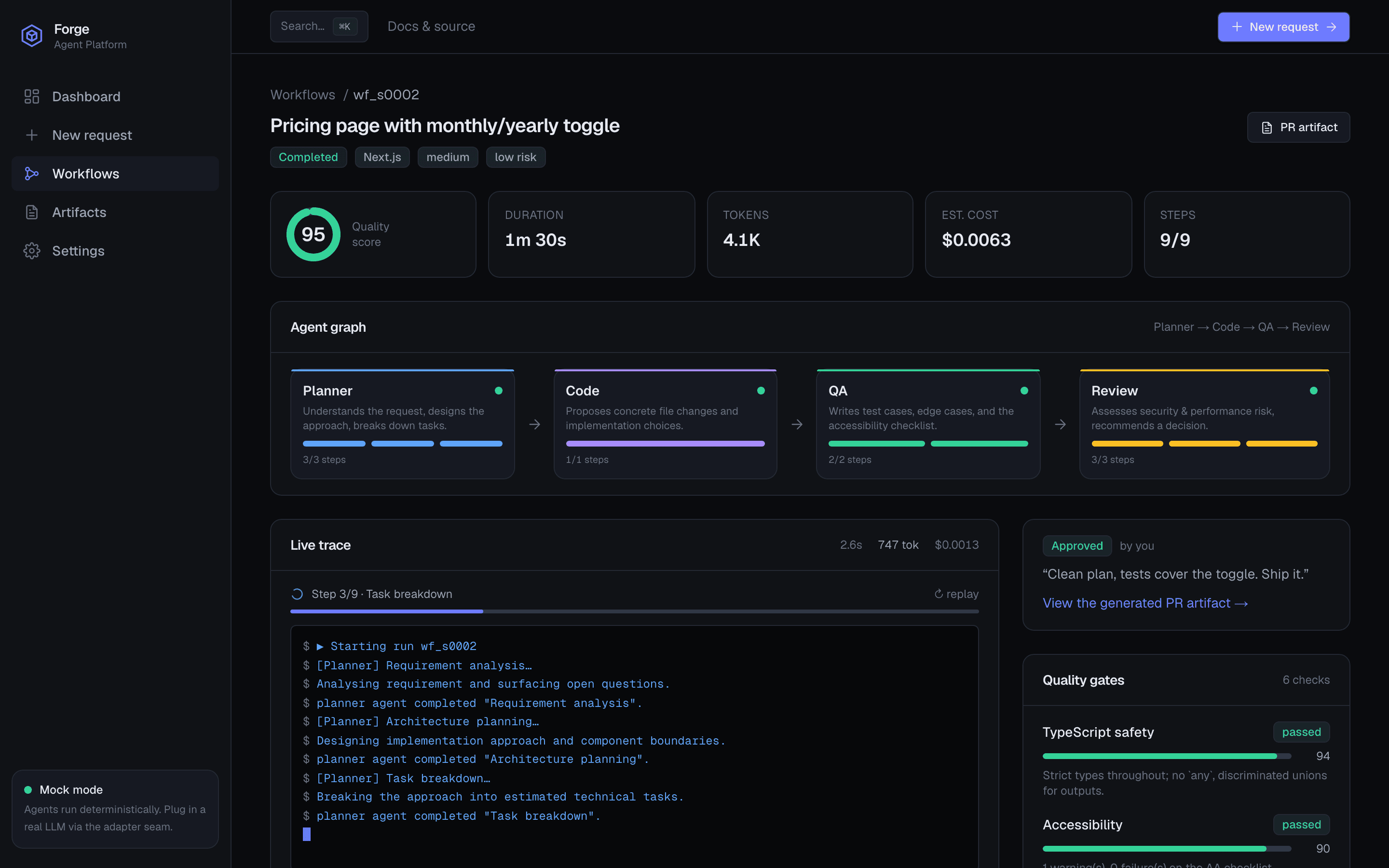Click the replay control in Live trace

(956, 594)
